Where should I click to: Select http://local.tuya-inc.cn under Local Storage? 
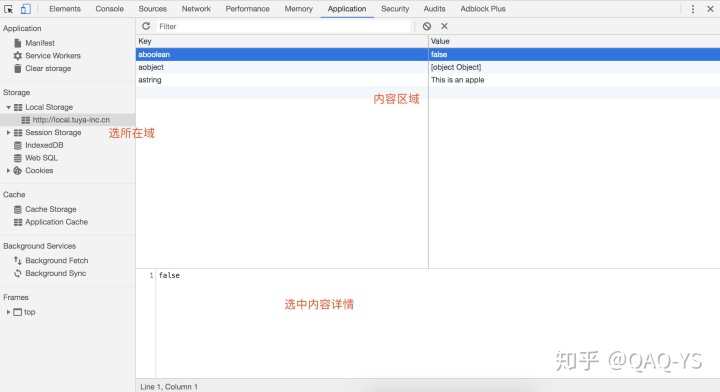pos(71,120)
